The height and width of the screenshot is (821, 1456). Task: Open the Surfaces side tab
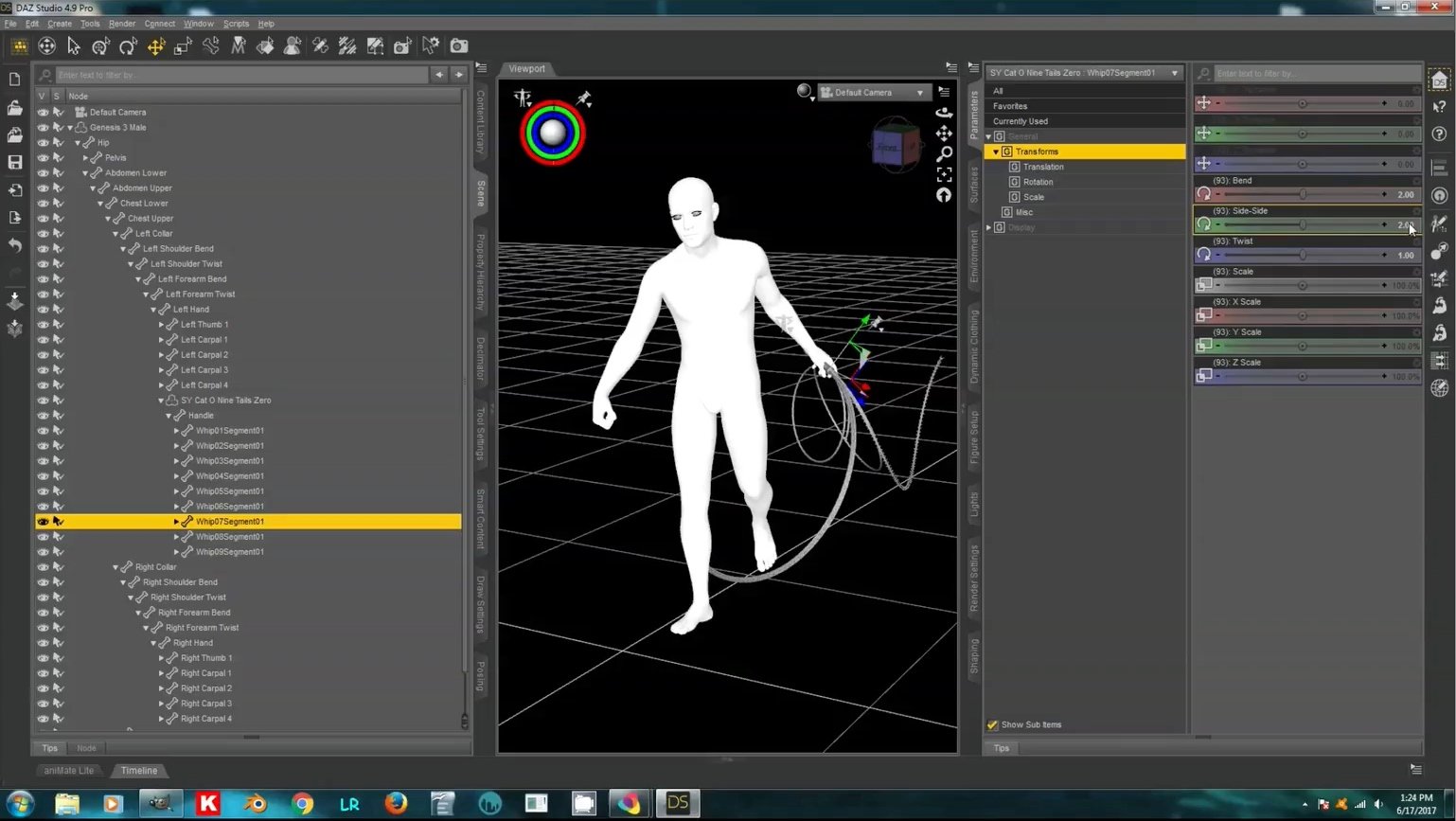974,185
